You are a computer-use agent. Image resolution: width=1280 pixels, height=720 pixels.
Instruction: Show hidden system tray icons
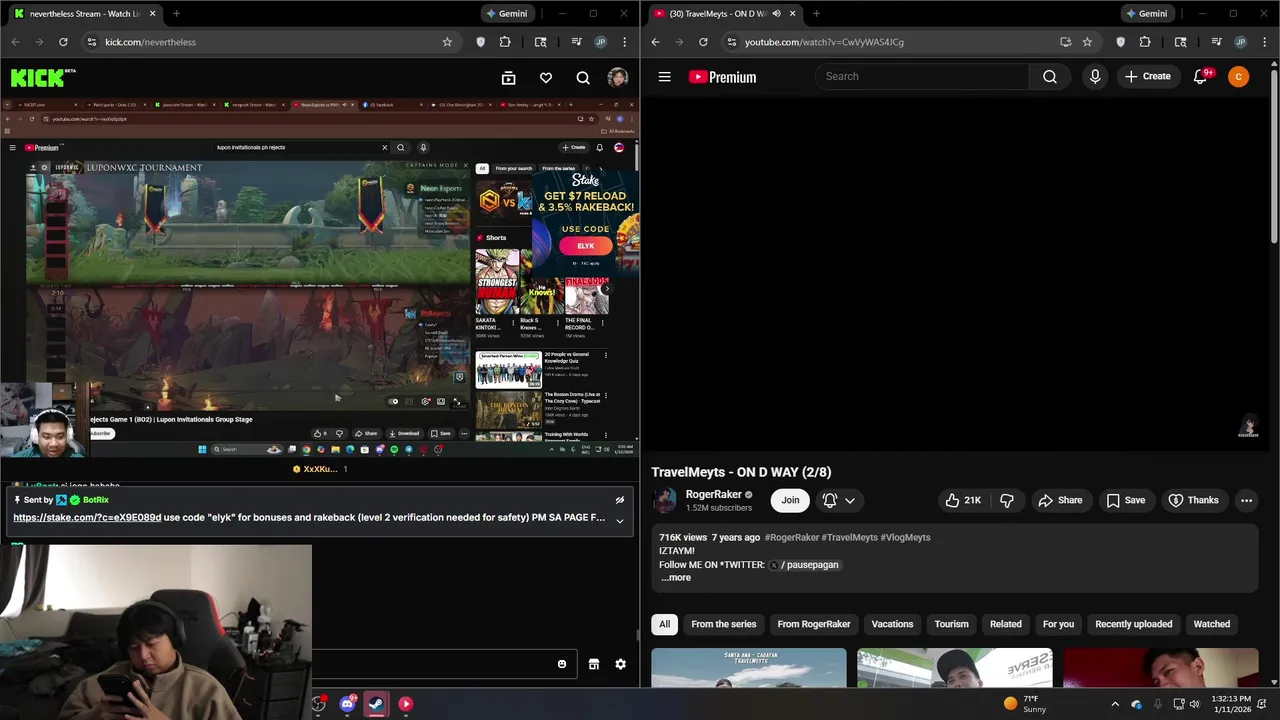(x=1115, y=704)
